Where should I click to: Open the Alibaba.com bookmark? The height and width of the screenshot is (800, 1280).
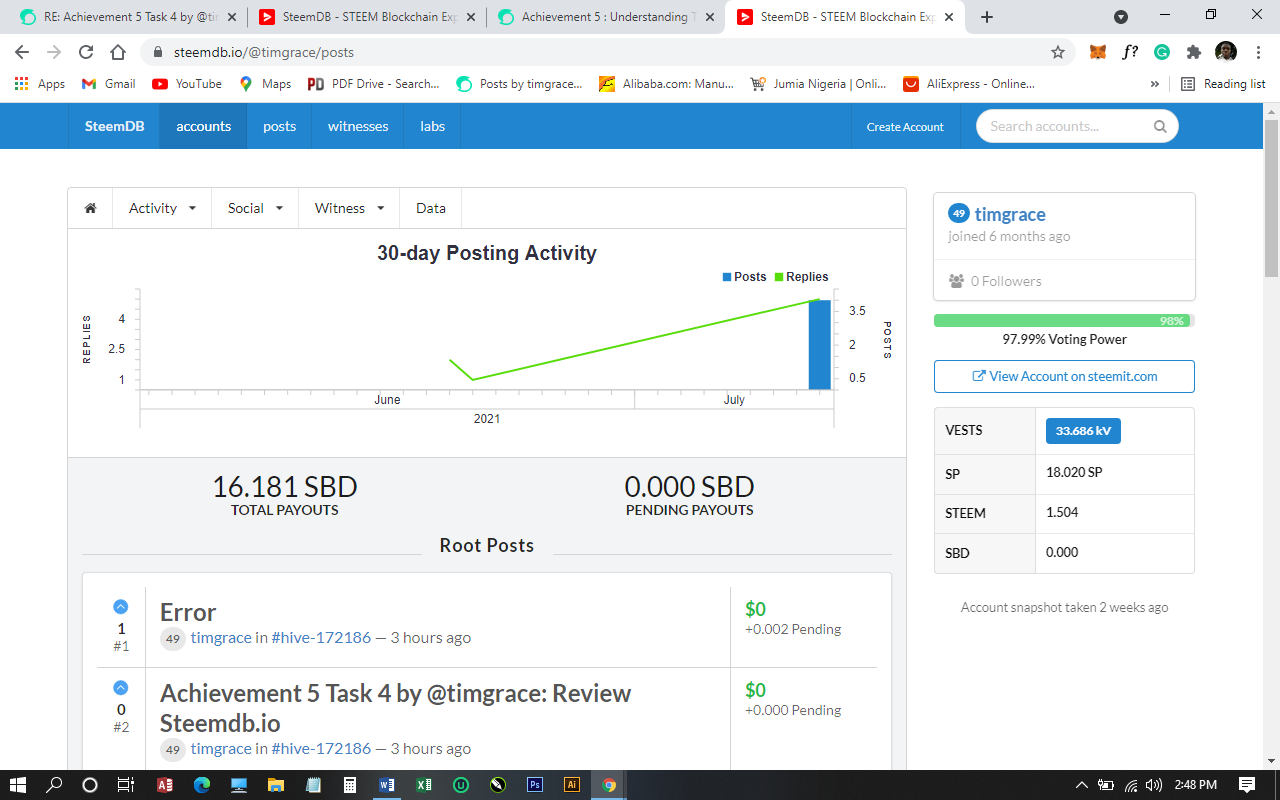pos(666,84)
